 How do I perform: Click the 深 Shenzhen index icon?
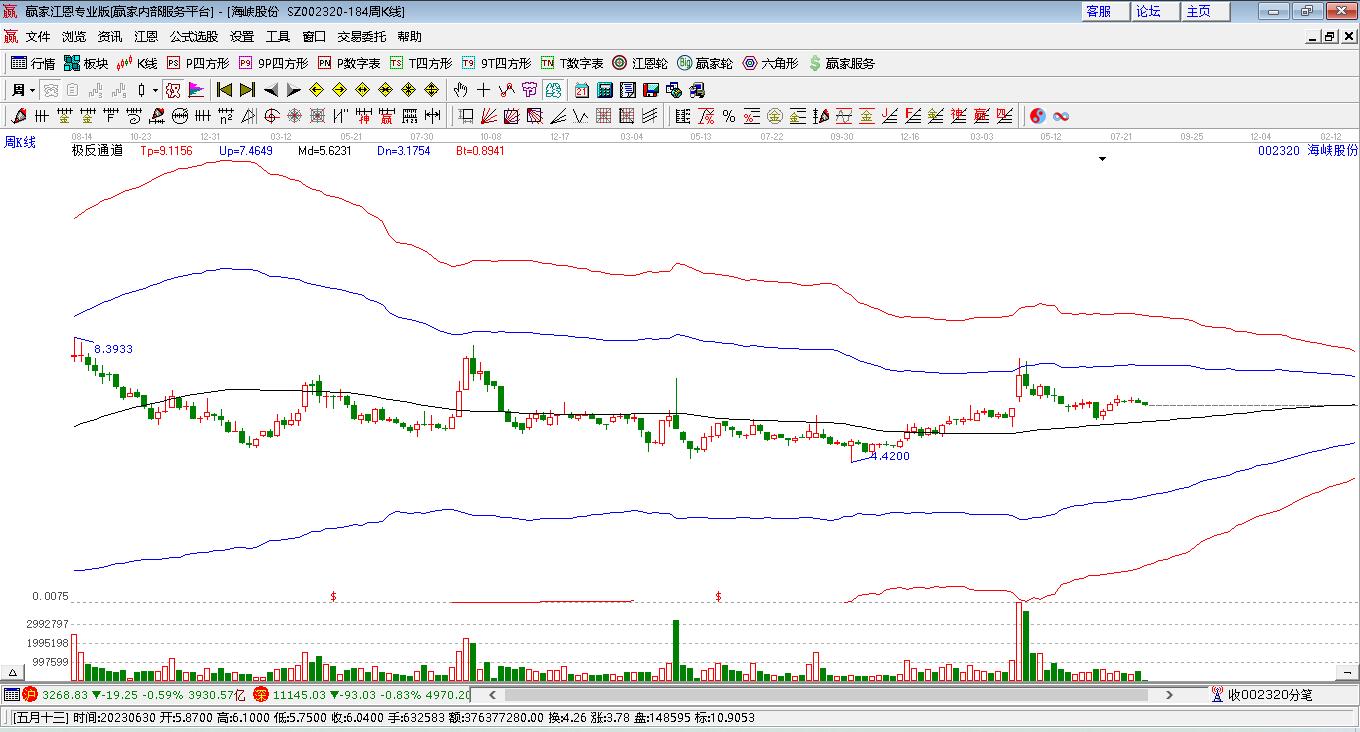click(260, 694)
